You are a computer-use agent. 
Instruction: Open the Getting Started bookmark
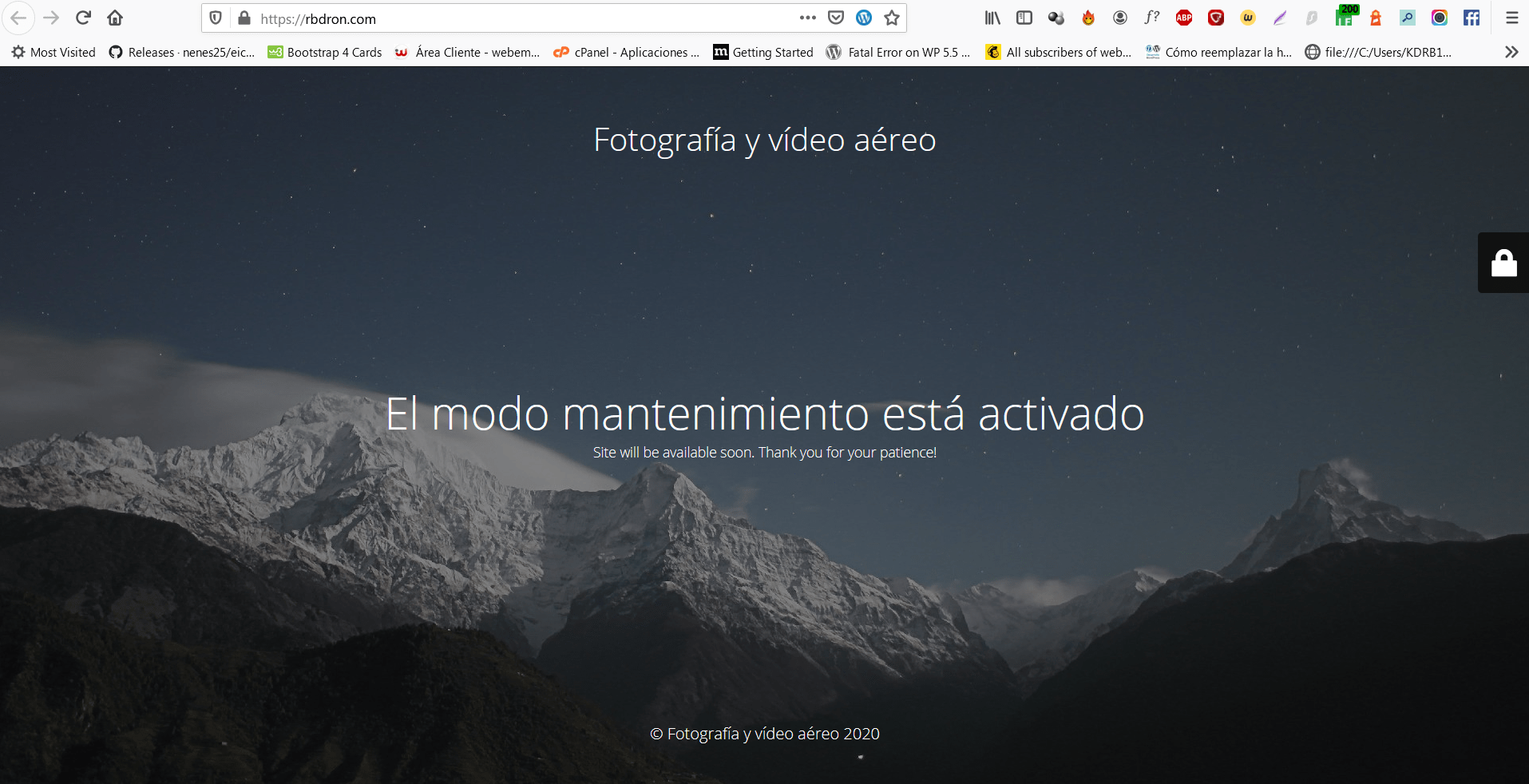pyautogui.click(x=763, y=52)
